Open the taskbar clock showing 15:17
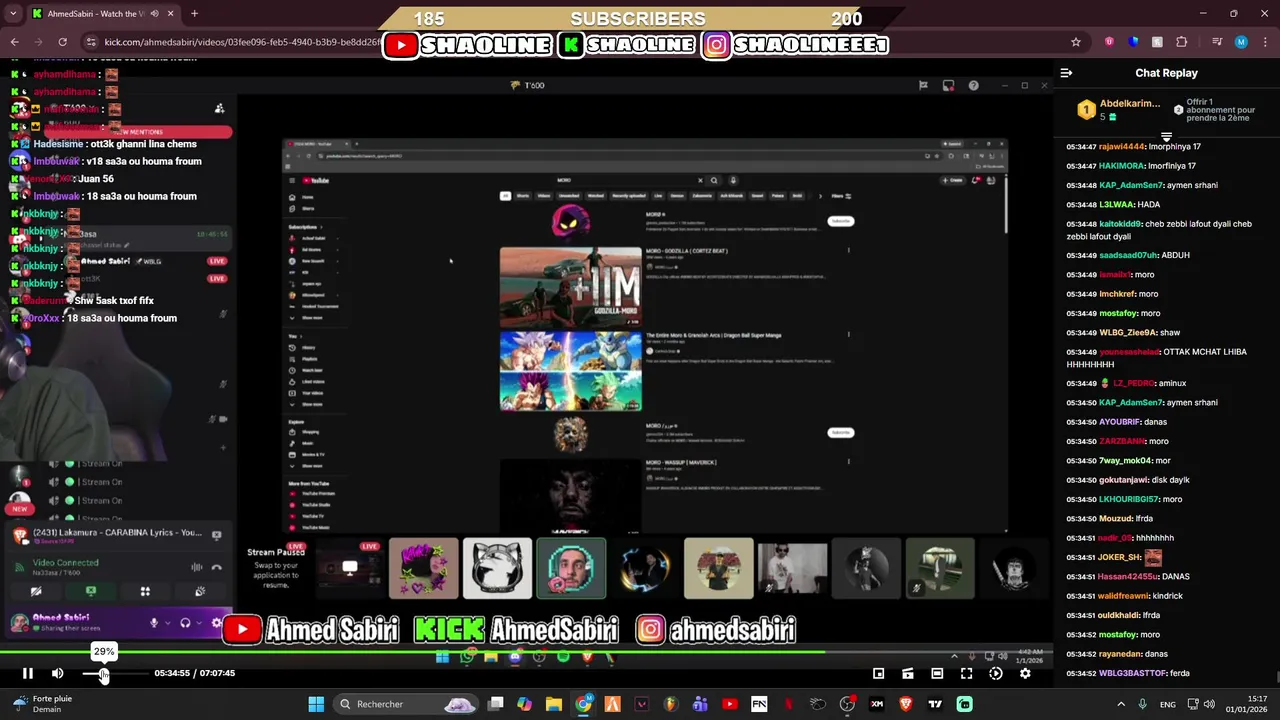The width and height of the screenshot is (1280, 720). click(1249, 704)
